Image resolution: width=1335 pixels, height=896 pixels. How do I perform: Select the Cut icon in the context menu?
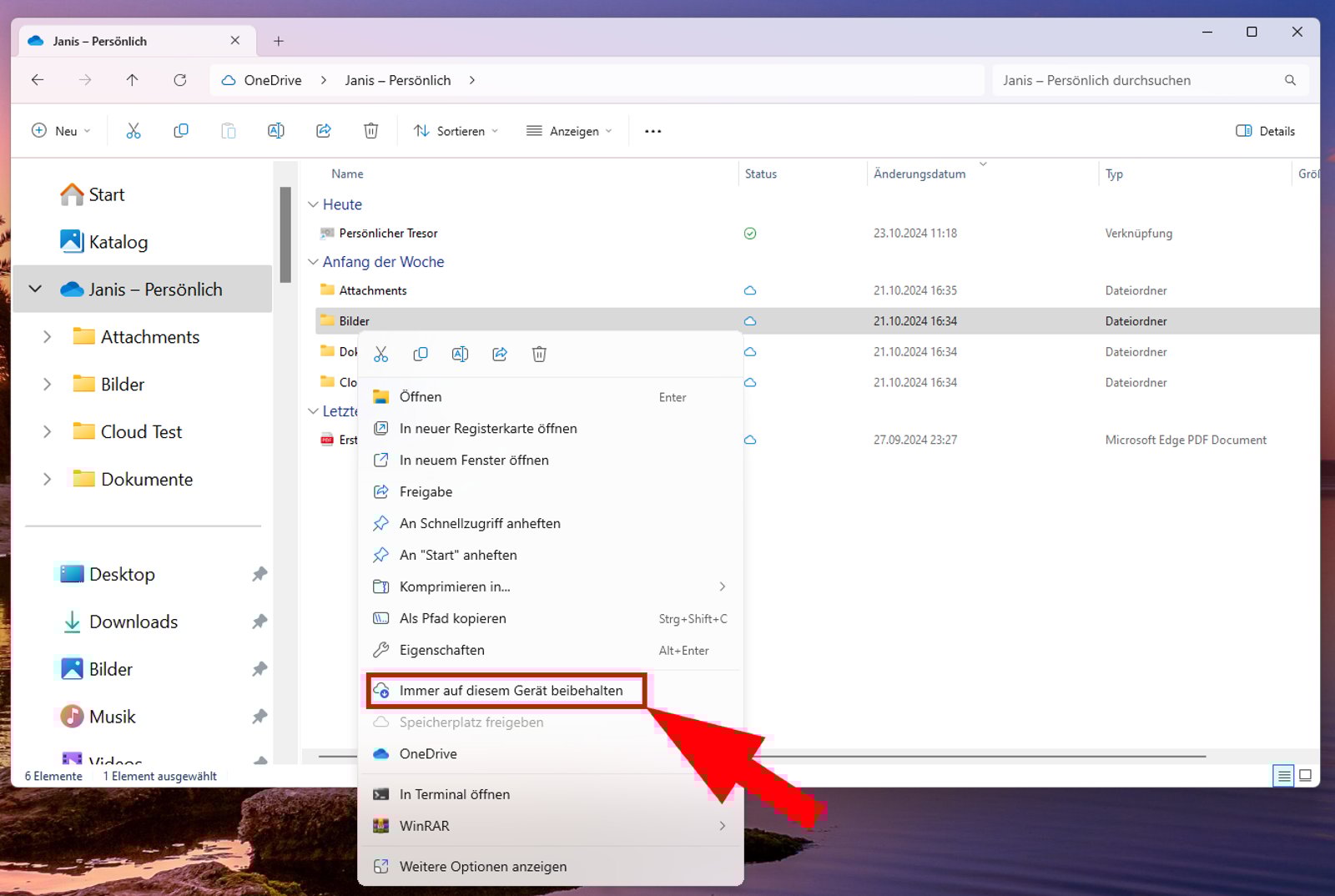(381, 354)
